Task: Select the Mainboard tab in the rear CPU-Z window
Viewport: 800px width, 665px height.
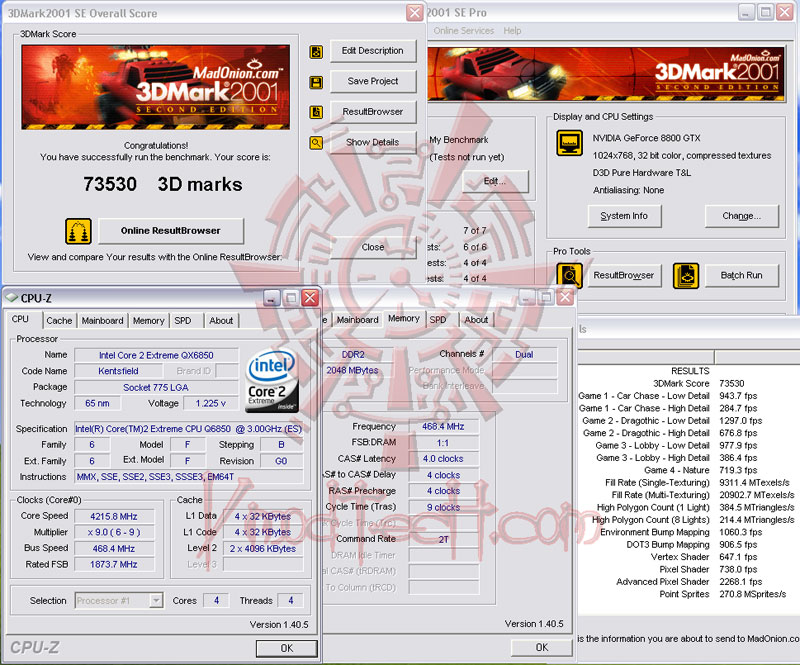Action: (x=358, y=320)
